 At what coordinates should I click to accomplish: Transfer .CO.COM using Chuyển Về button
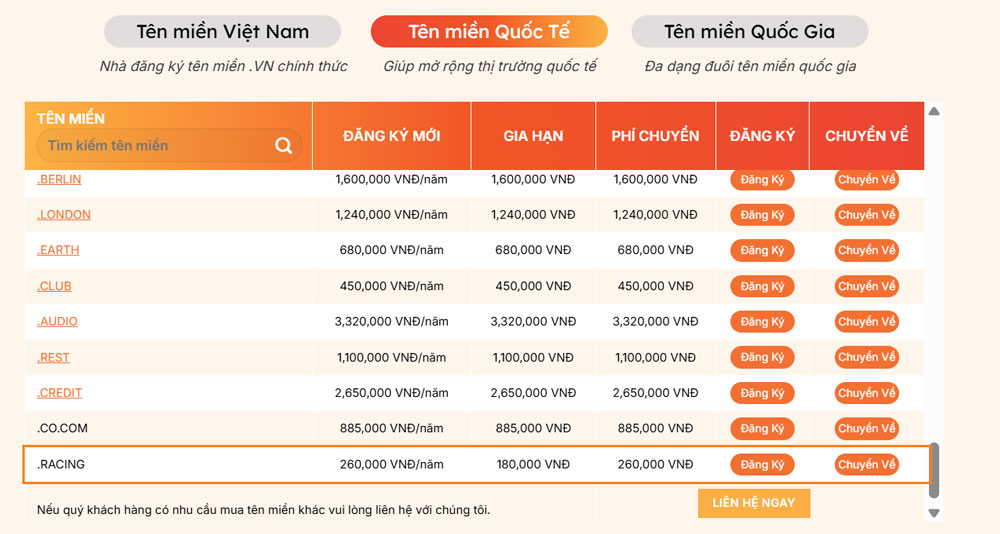867,429
